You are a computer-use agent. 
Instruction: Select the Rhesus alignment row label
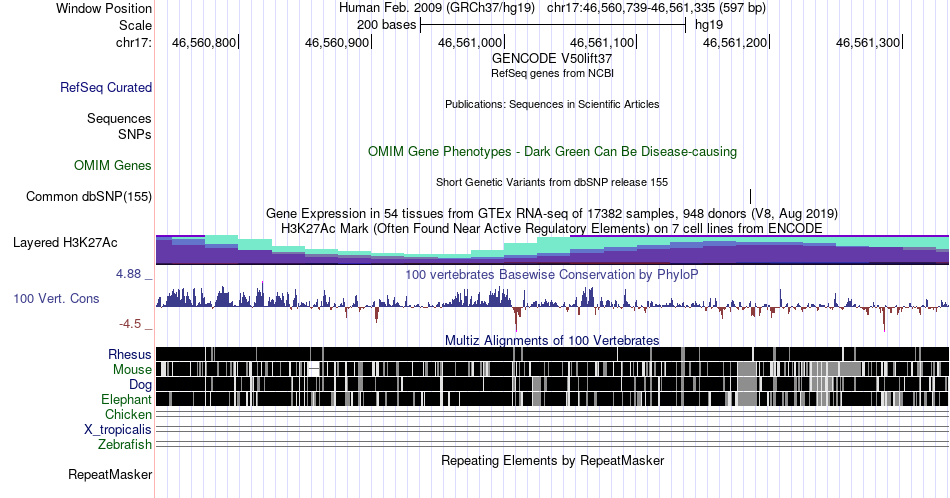coord(130,354)
